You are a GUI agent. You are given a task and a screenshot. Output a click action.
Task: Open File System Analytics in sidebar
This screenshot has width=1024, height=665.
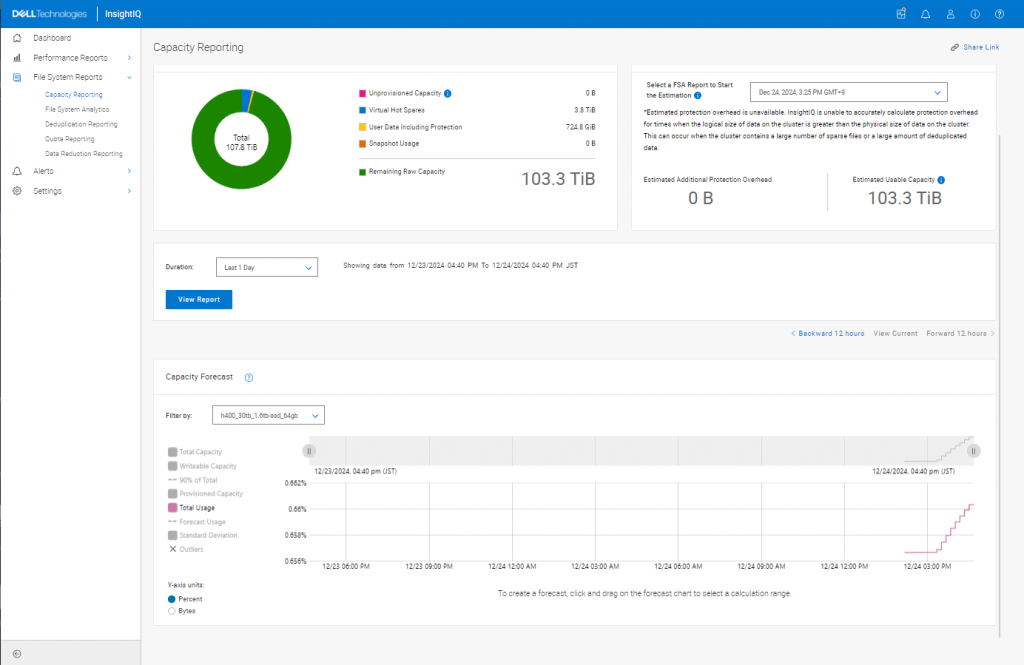[77, 109]
